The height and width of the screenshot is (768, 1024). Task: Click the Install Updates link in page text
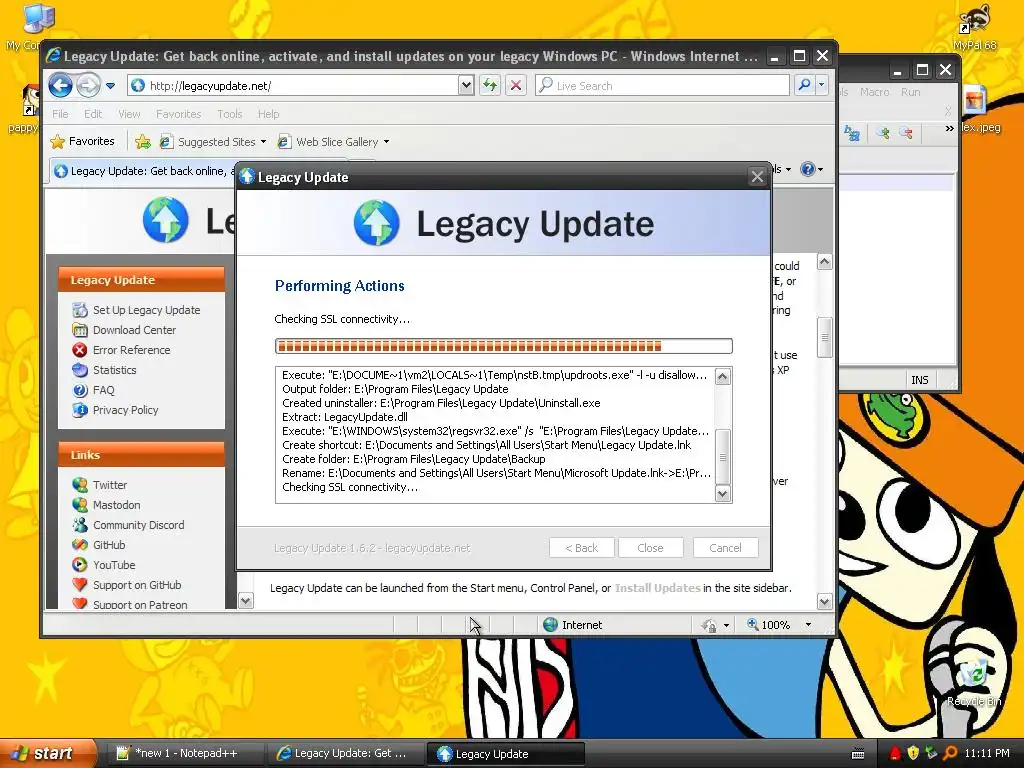(x=657, y=588)
